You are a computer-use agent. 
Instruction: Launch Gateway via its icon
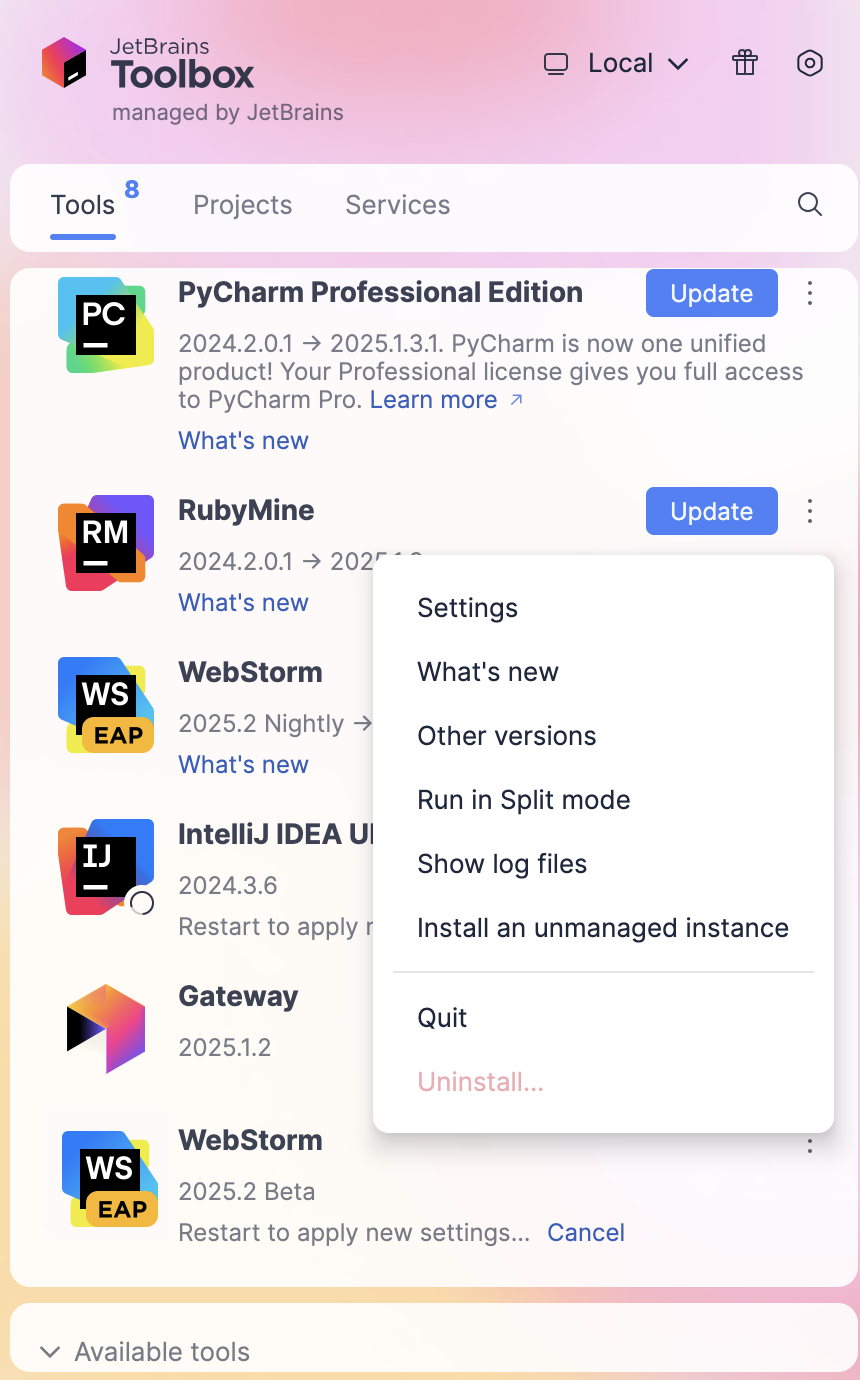[x=105, y=1027]
